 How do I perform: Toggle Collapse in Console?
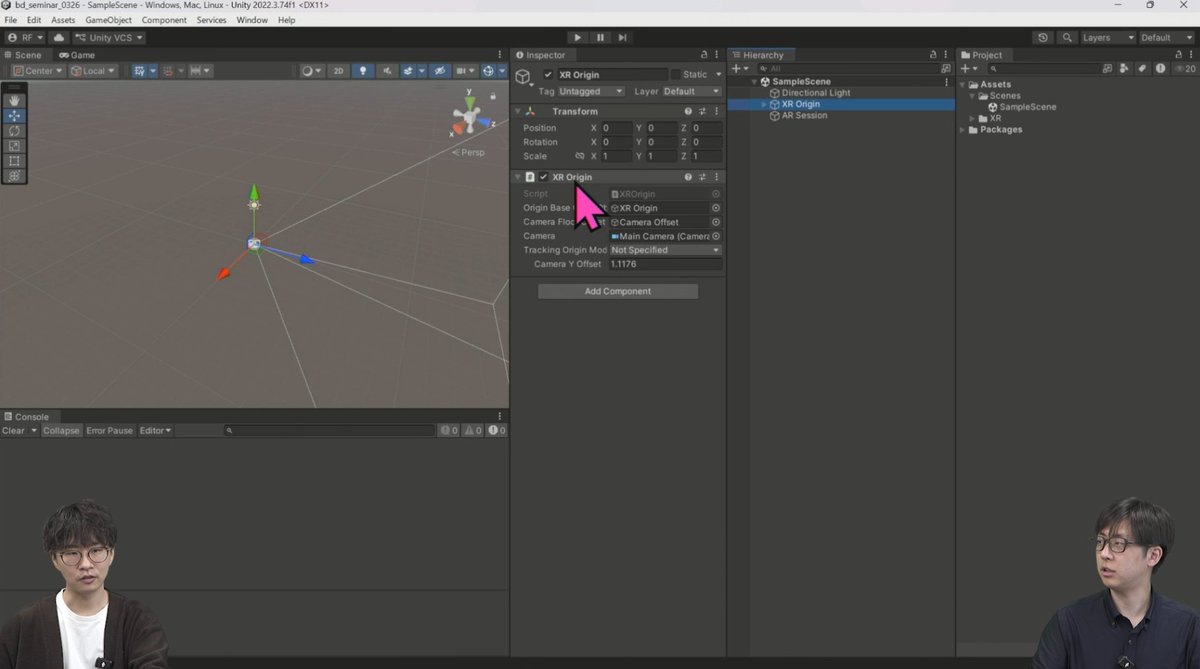click(x=61, y=431)
